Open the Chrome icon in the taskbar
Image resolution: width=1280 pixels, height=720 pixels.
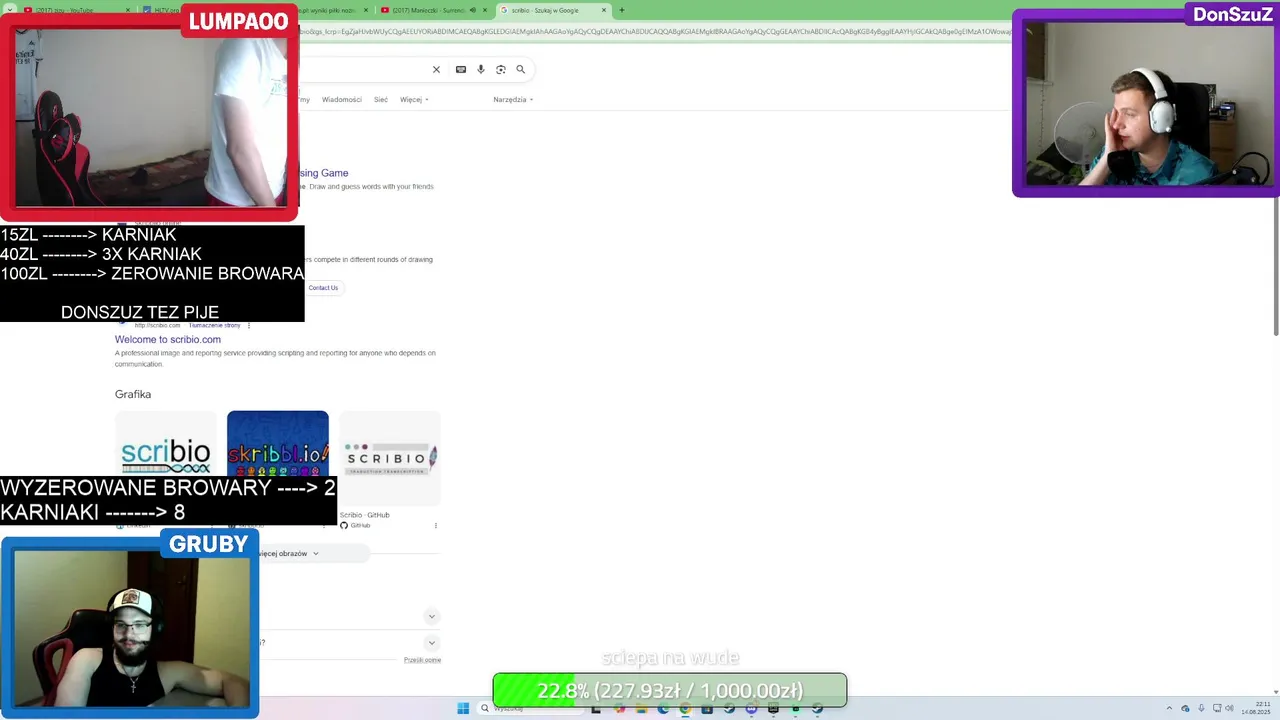685,708
